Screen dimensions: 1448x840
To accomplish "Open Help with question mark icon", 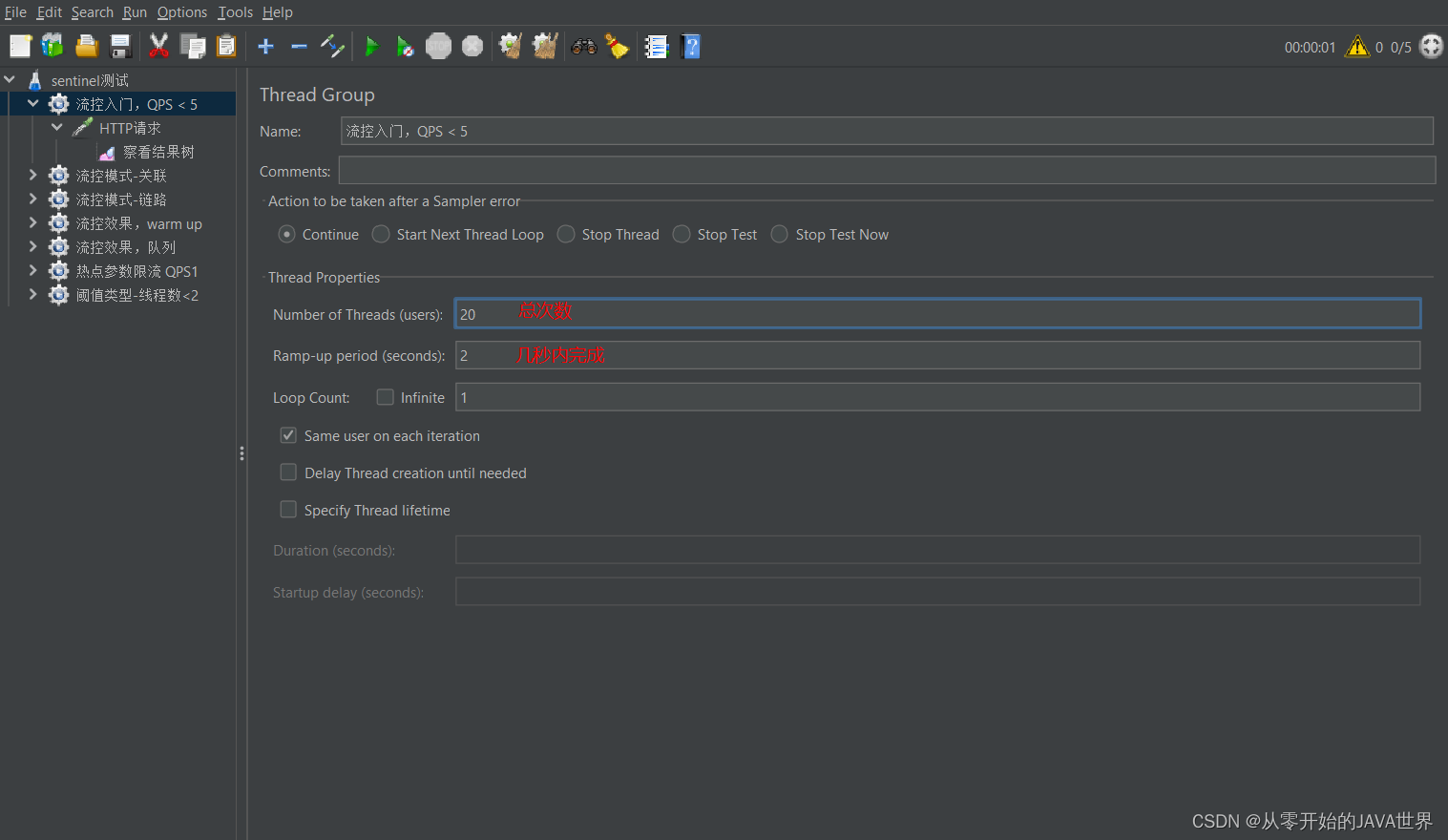I will click(691, 46).
